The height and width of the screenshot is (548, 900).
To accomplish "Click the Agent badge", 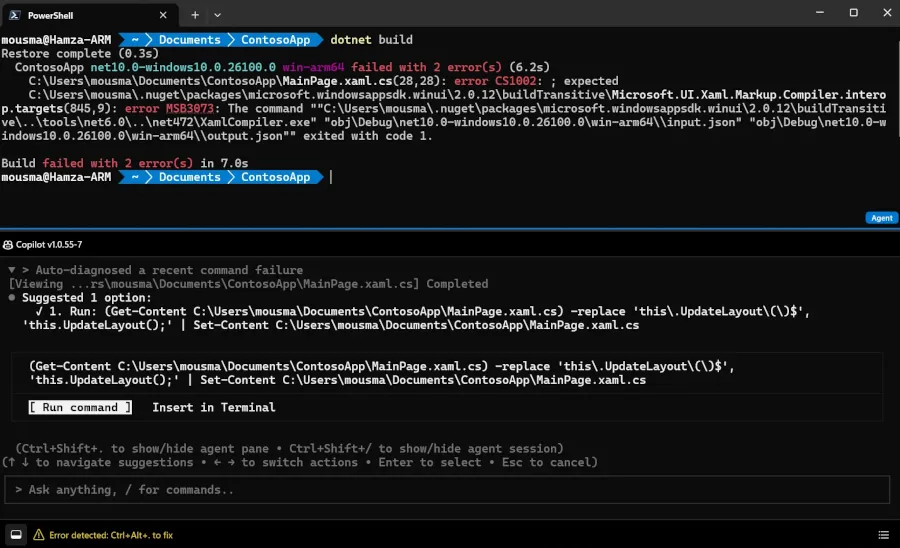I will coord(881,218).
